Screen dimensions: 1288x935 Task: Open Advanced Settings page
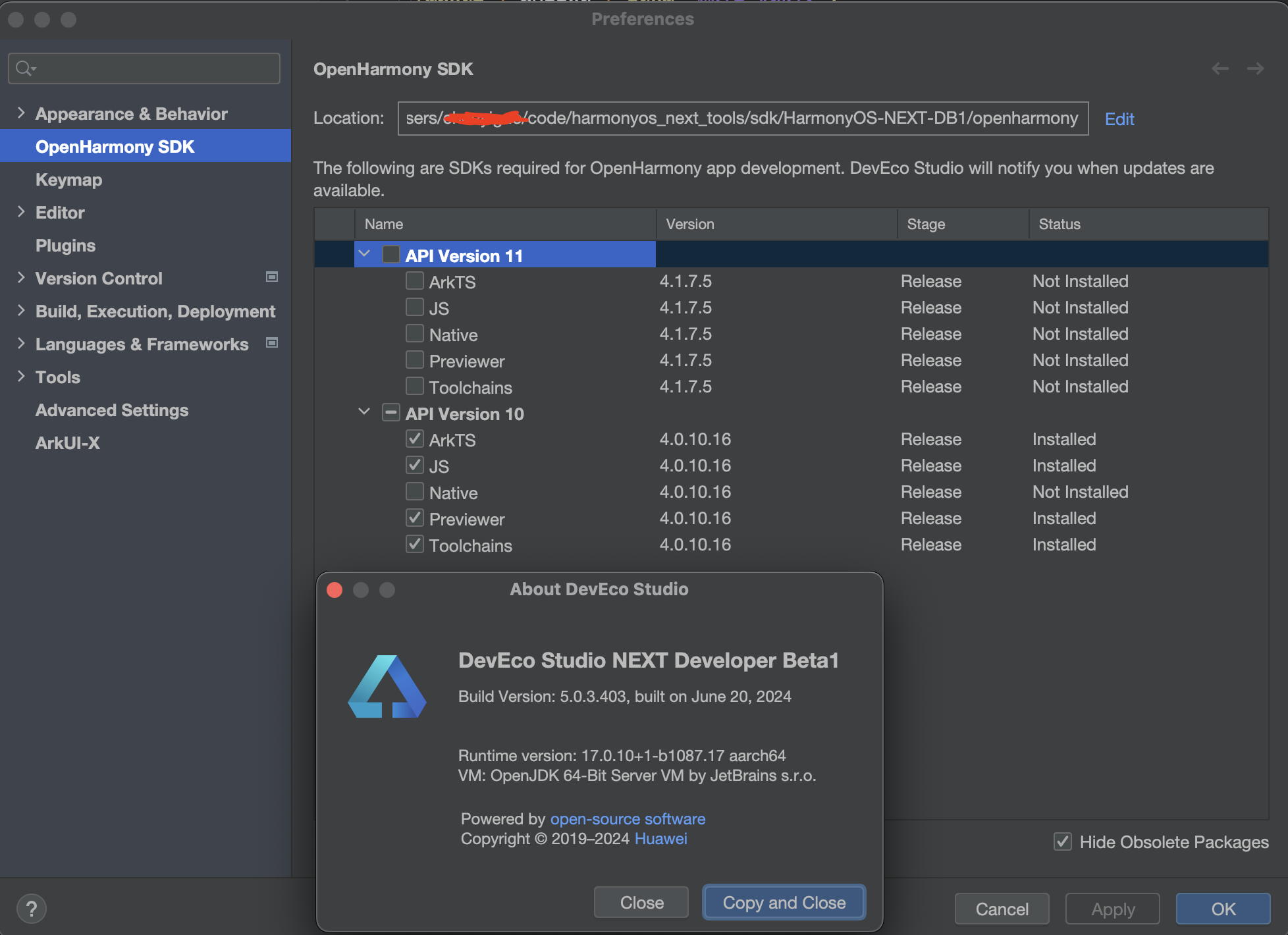click(x=112, y=410)
